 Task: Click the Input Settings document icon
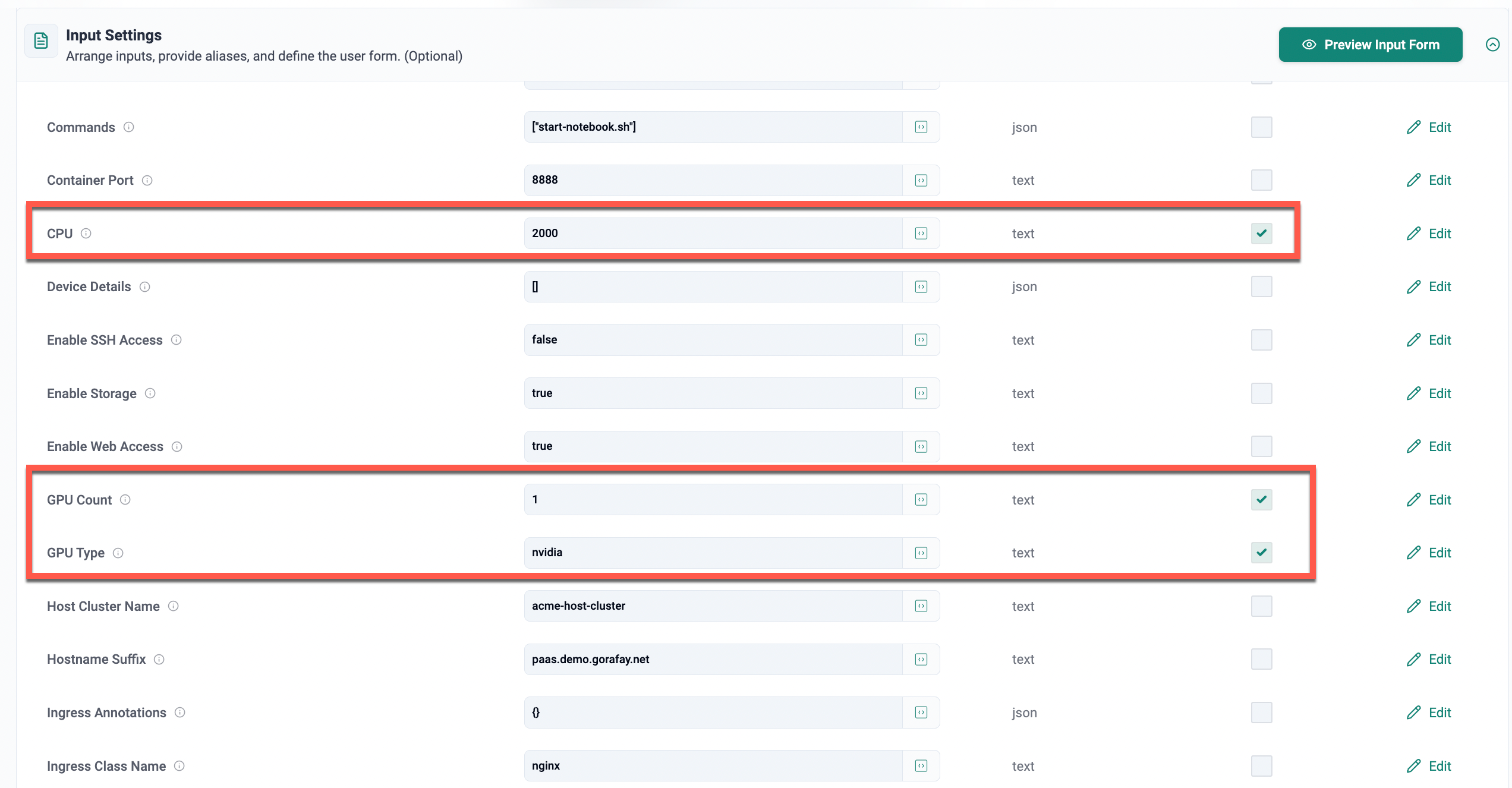click(41, 41)
